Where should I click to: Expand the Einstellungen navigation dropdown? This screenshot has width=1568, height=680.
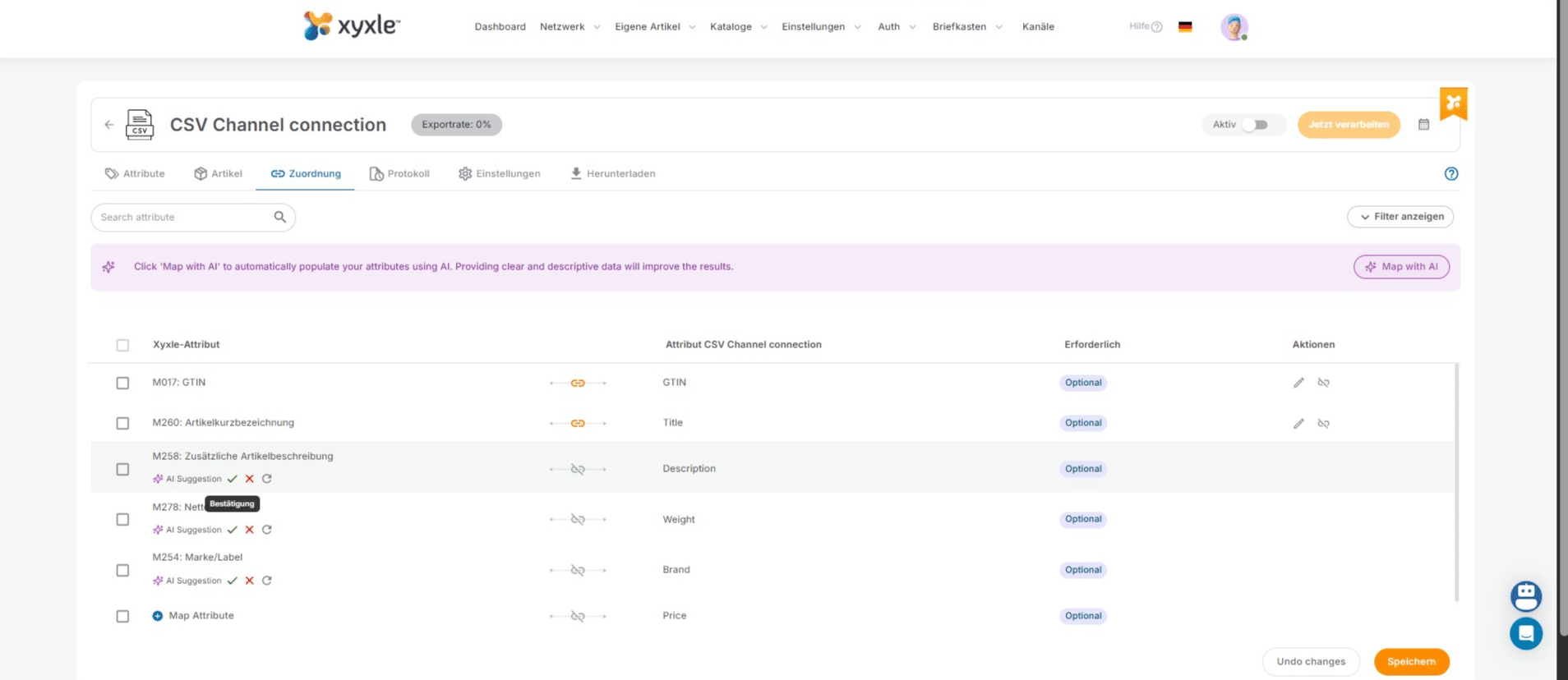[x=821, y=27]
